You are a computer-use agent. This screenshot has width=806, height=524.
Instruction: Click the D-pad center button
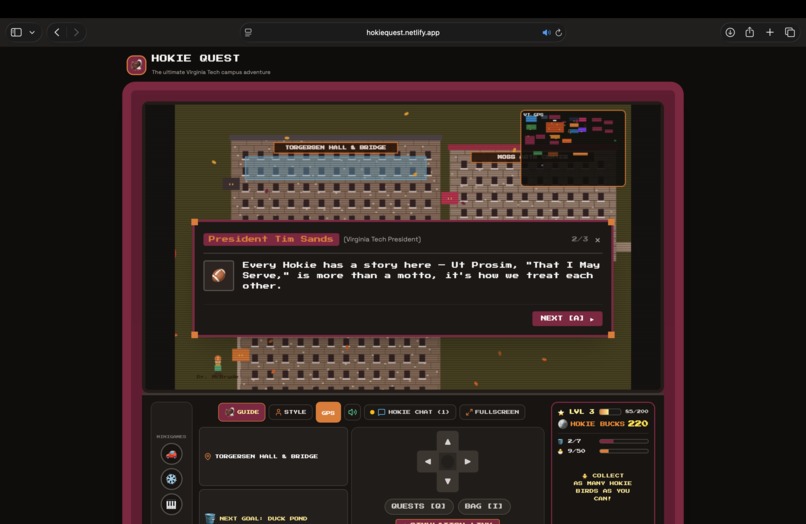[448, 461]
